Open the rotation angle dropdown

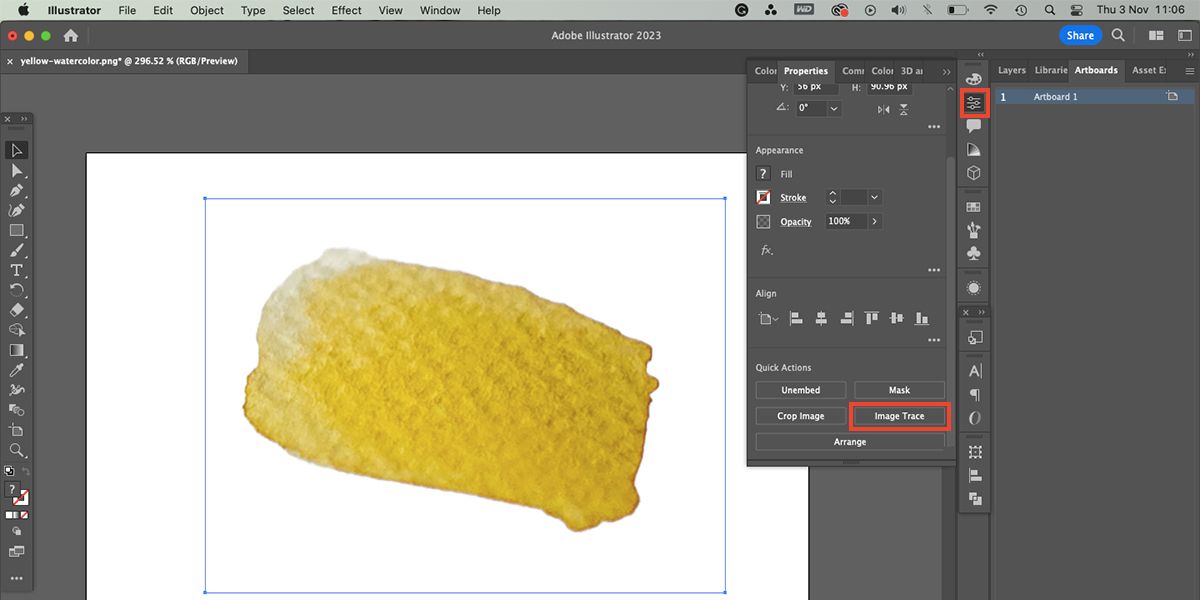coord(833,109)
